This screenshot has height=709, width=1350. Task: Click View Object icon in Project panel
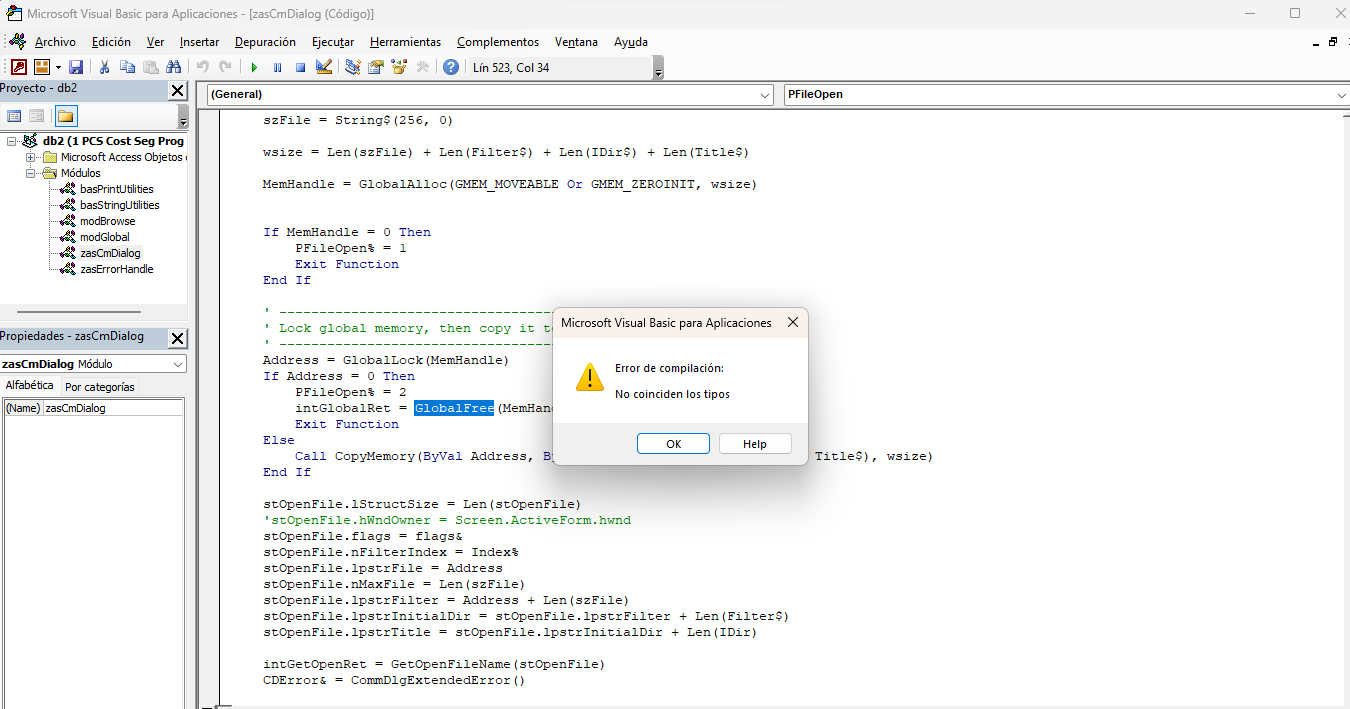coord(36,116)
